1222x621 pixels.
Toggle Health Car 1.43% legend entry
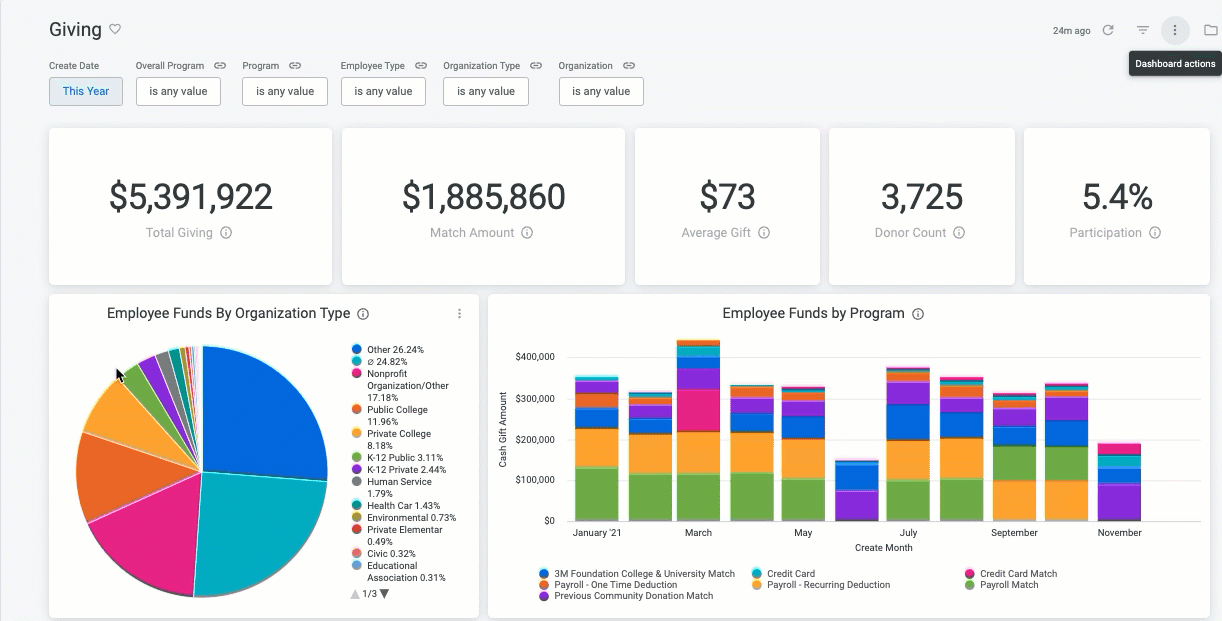(395, 506)
